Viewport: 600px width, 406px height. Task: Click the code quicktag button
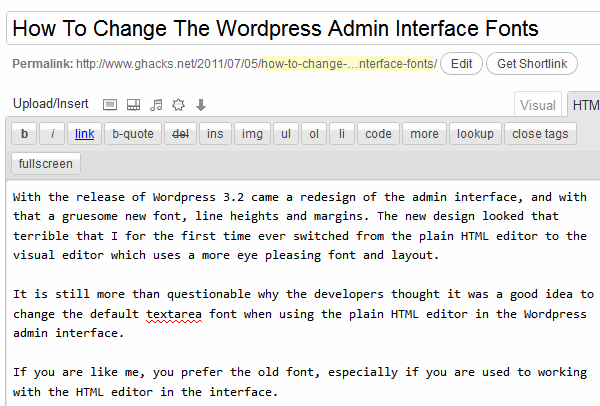[378, 134]
